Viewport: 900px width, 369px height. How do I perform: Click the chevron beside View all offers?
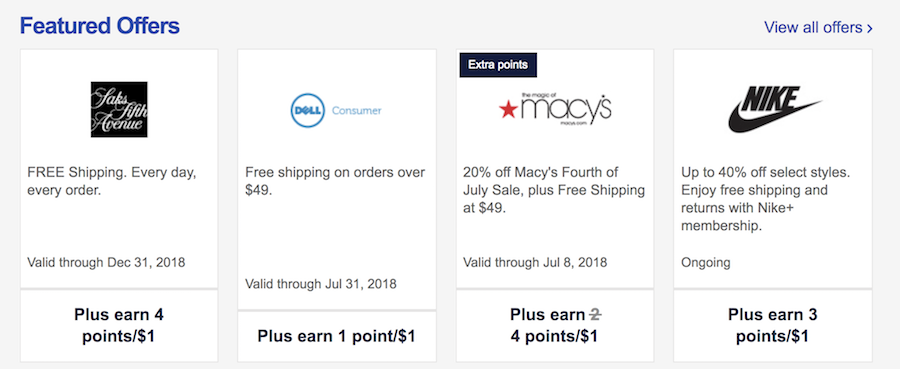click(870, 28)
